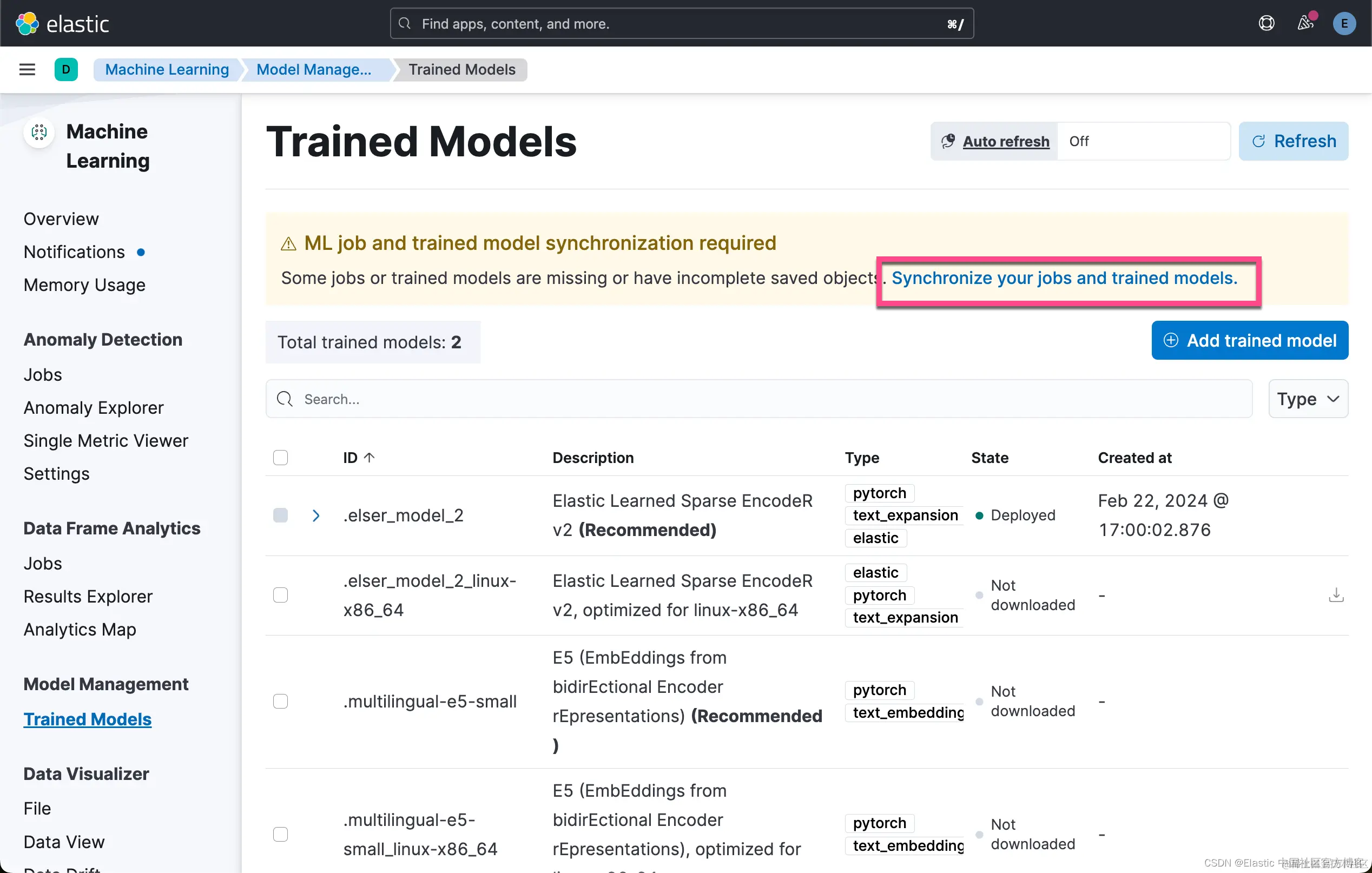Toggle the select-all models checkbox
Image resolution: width=1372 pixels, height=873 pixels.
tap(280, 457)
